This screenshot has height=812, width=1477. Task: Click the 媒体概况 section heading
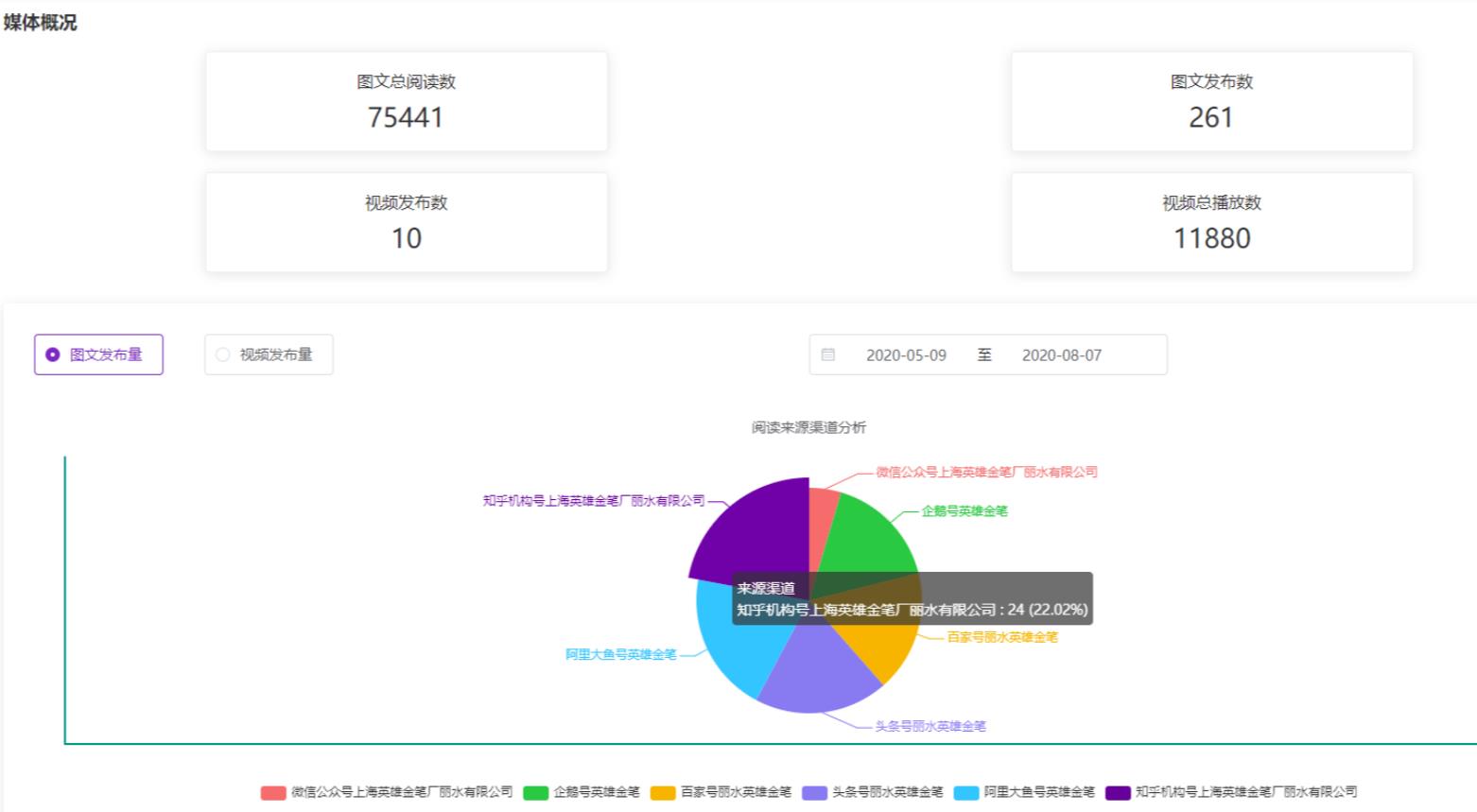(40, 22)
